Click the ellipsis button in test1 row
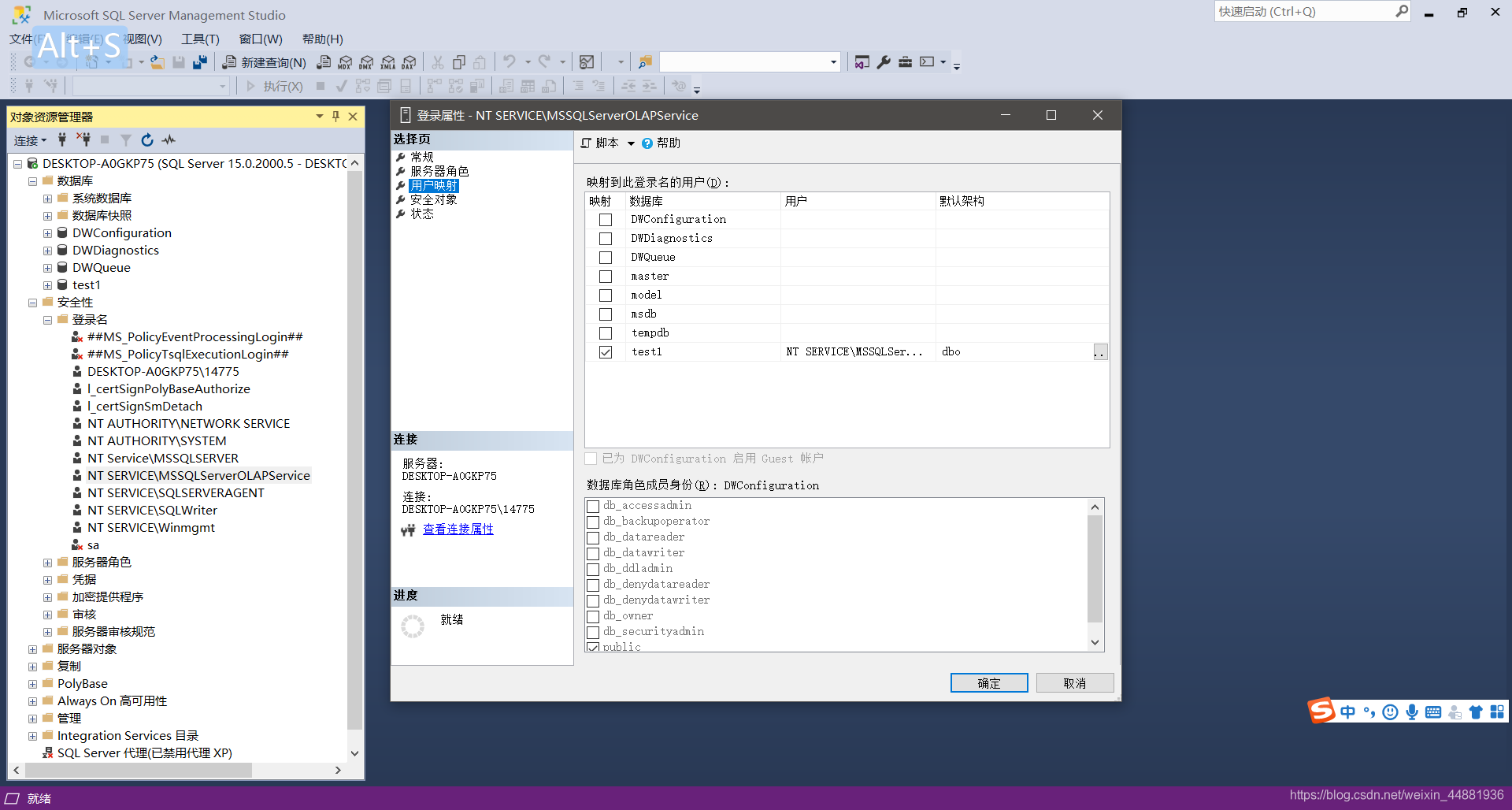The width and height of the screenshot is (1512, 810). click(x=1100, y=352)
